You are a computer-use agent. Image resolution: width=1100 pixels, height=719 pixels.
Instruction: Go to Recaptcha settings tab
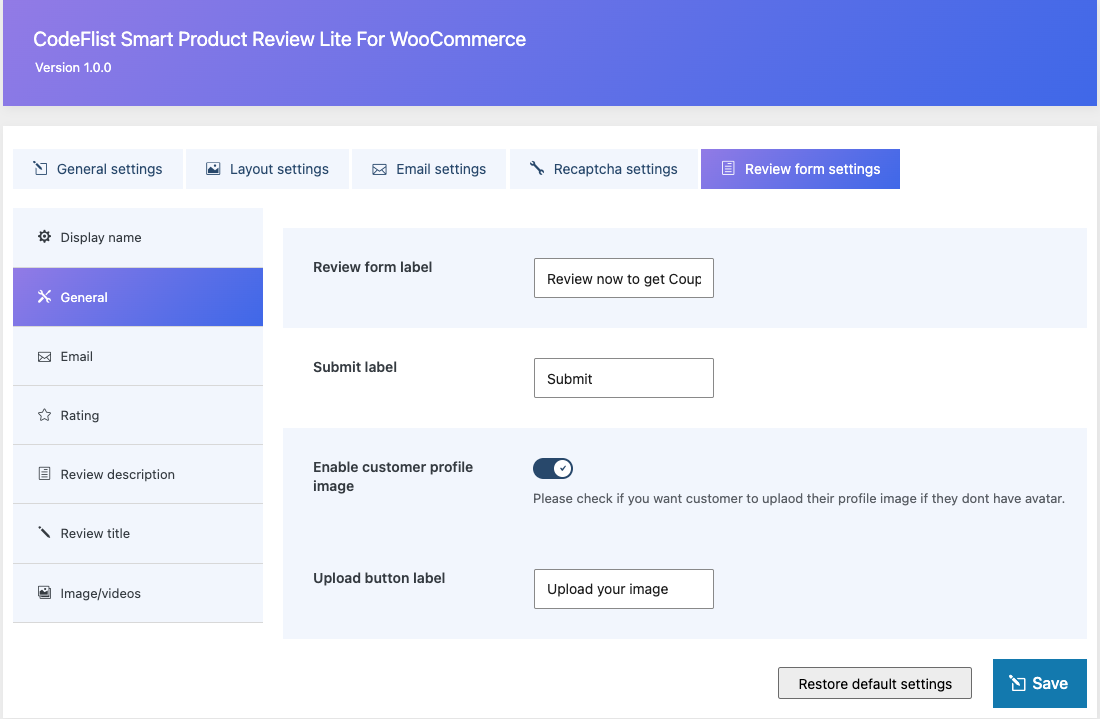click(x=603, y=169)
